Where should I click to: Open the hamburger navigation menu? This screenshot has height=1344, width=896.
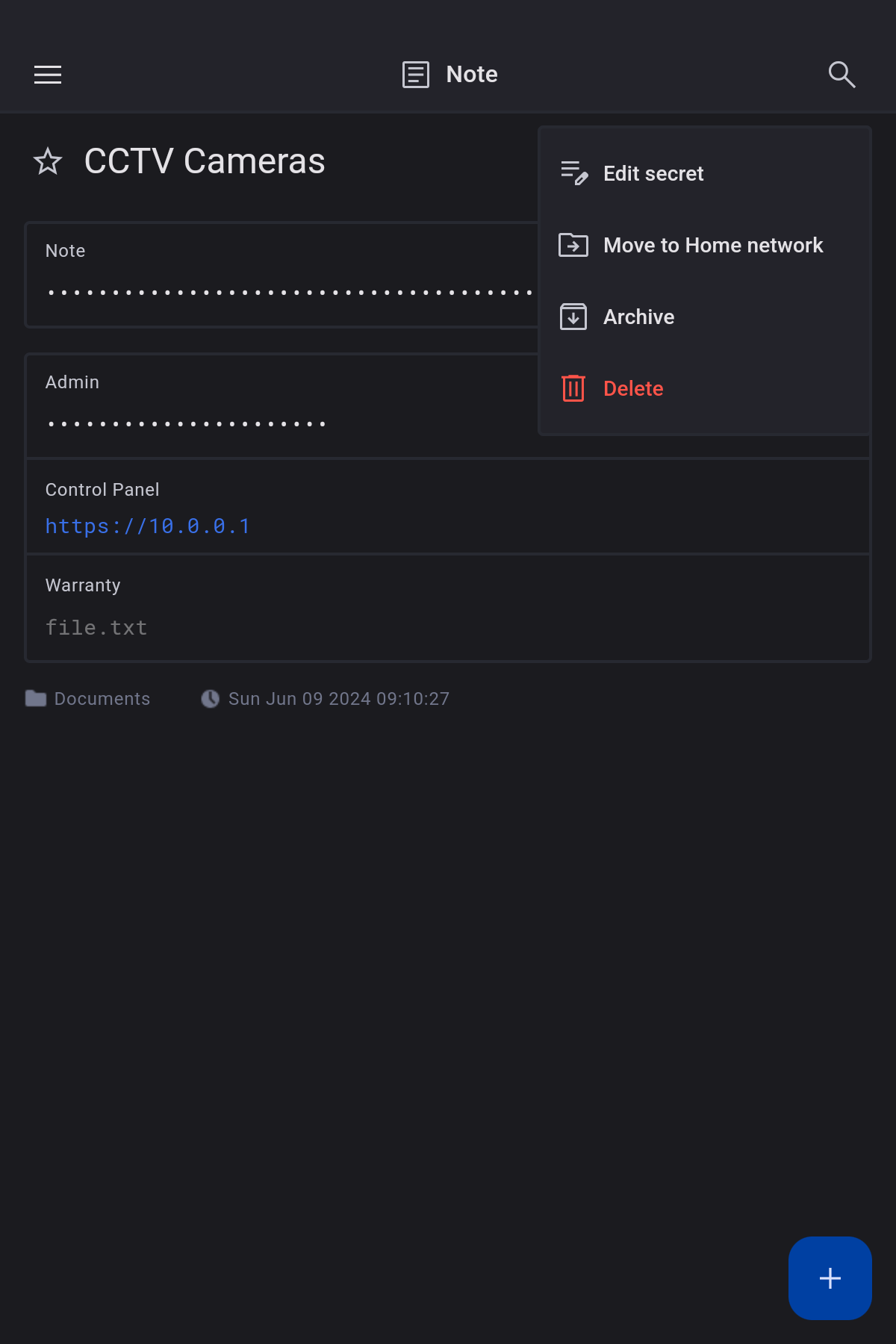(48, 75)
